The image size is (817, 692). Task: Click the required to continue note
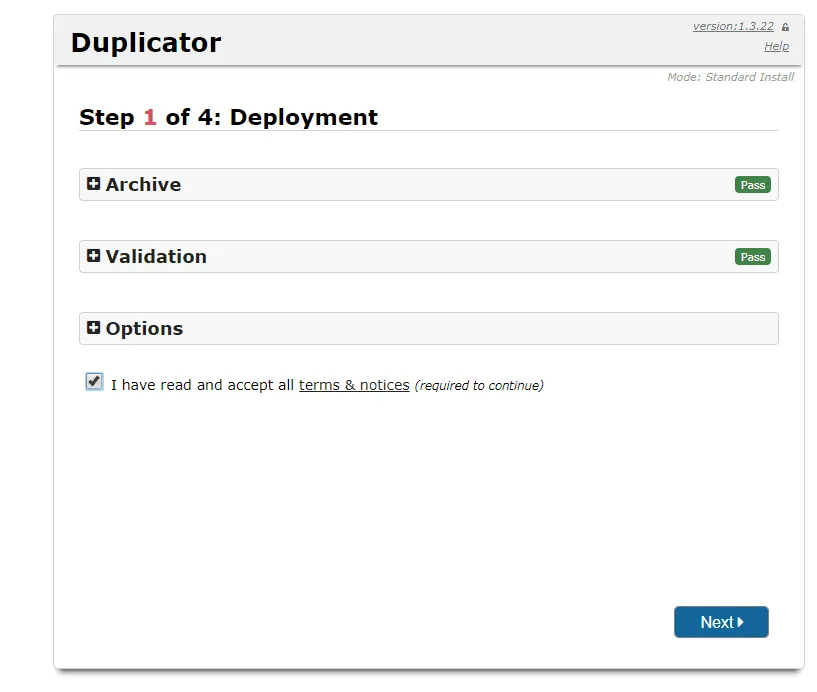tap(479, 385)
